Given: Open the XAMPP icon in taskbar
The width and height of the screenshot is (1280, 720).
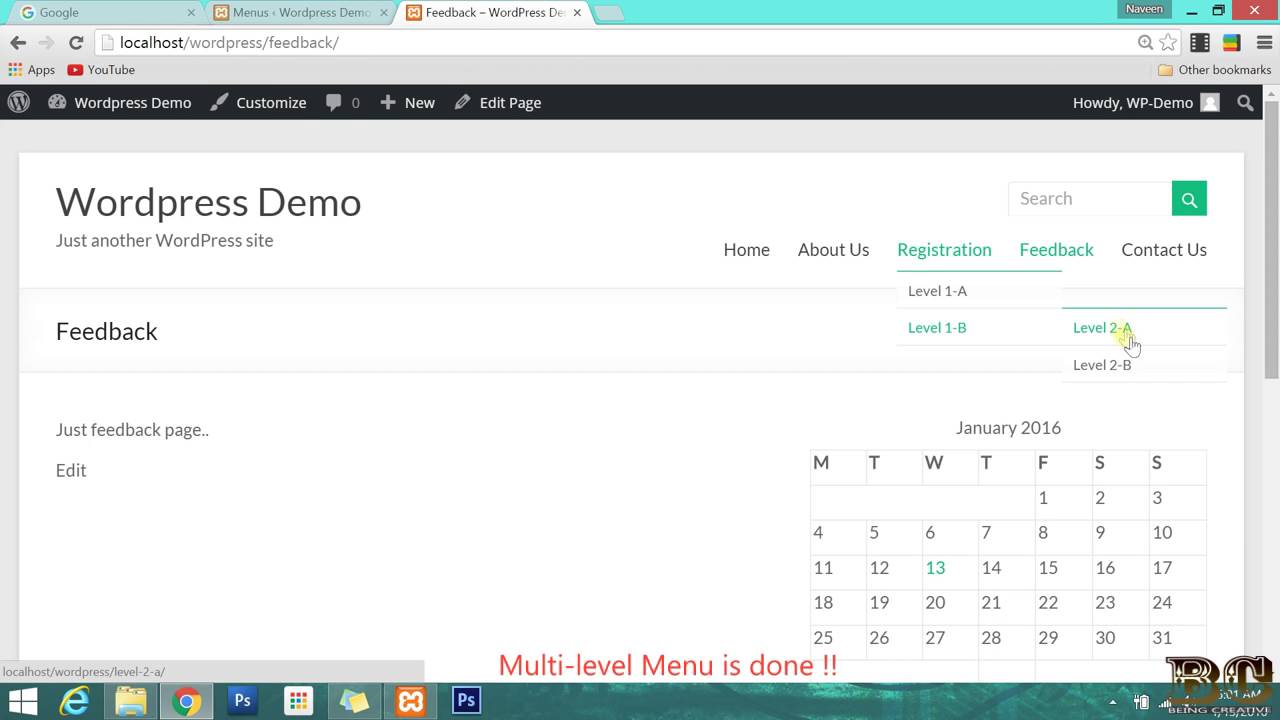Looking at the screenshot, I should [x=410, y=701].
